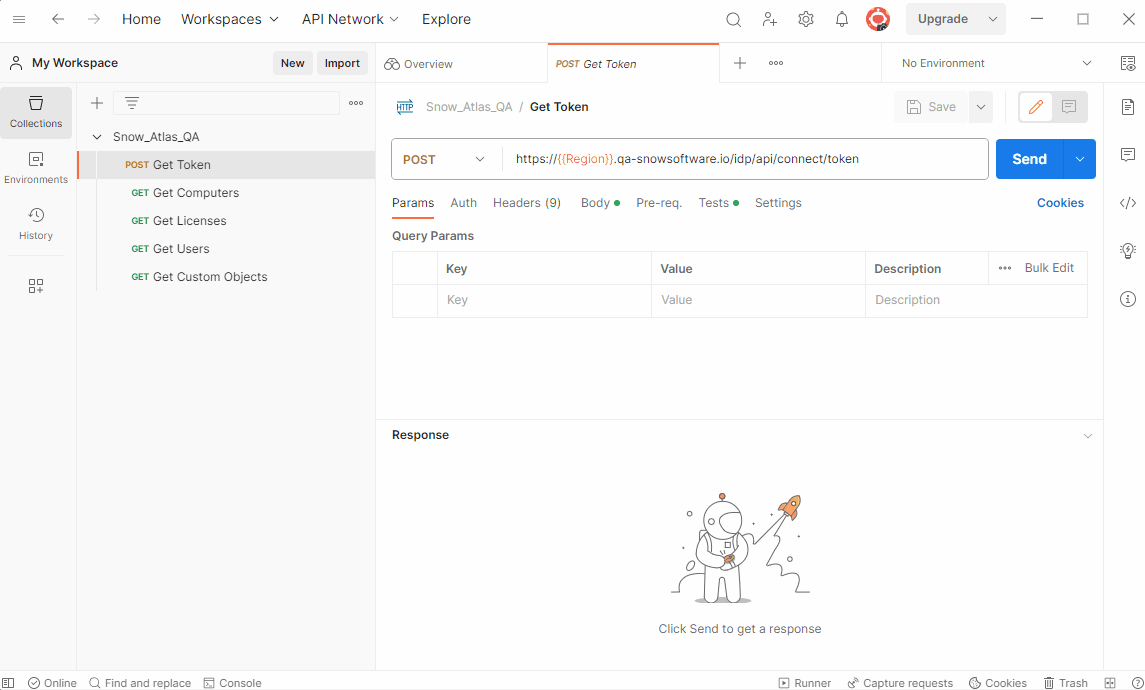1145x690 pixels.
Task: Open the tab three-dot options menu
Action: coord(776,64)
